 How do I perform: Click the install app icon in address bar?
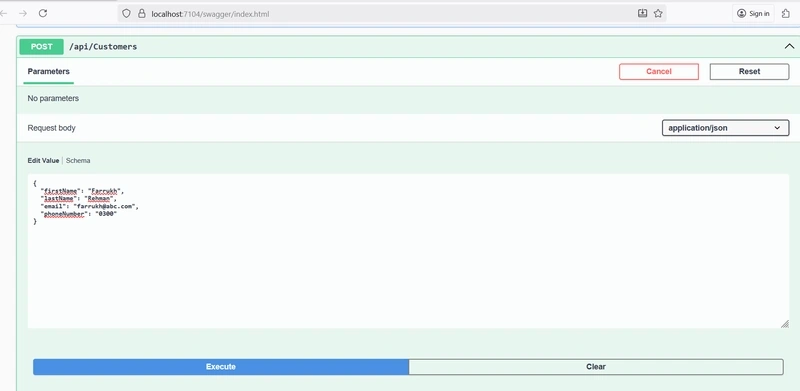coord(642,14)
